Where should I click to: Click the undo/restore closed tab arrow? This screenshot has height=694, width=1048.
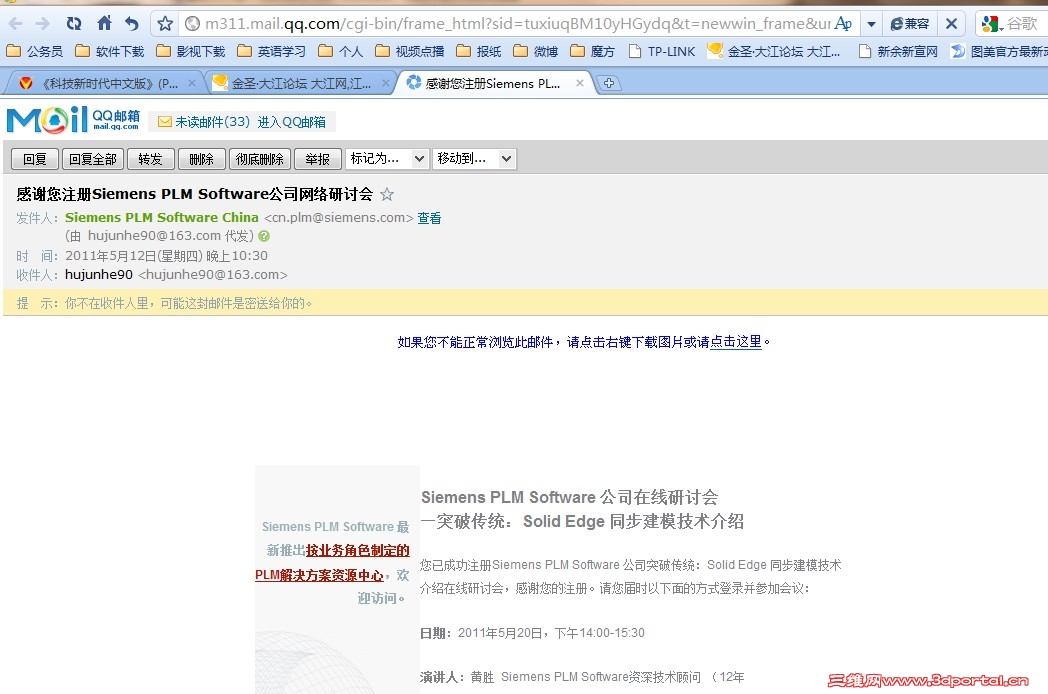point(132,24)
